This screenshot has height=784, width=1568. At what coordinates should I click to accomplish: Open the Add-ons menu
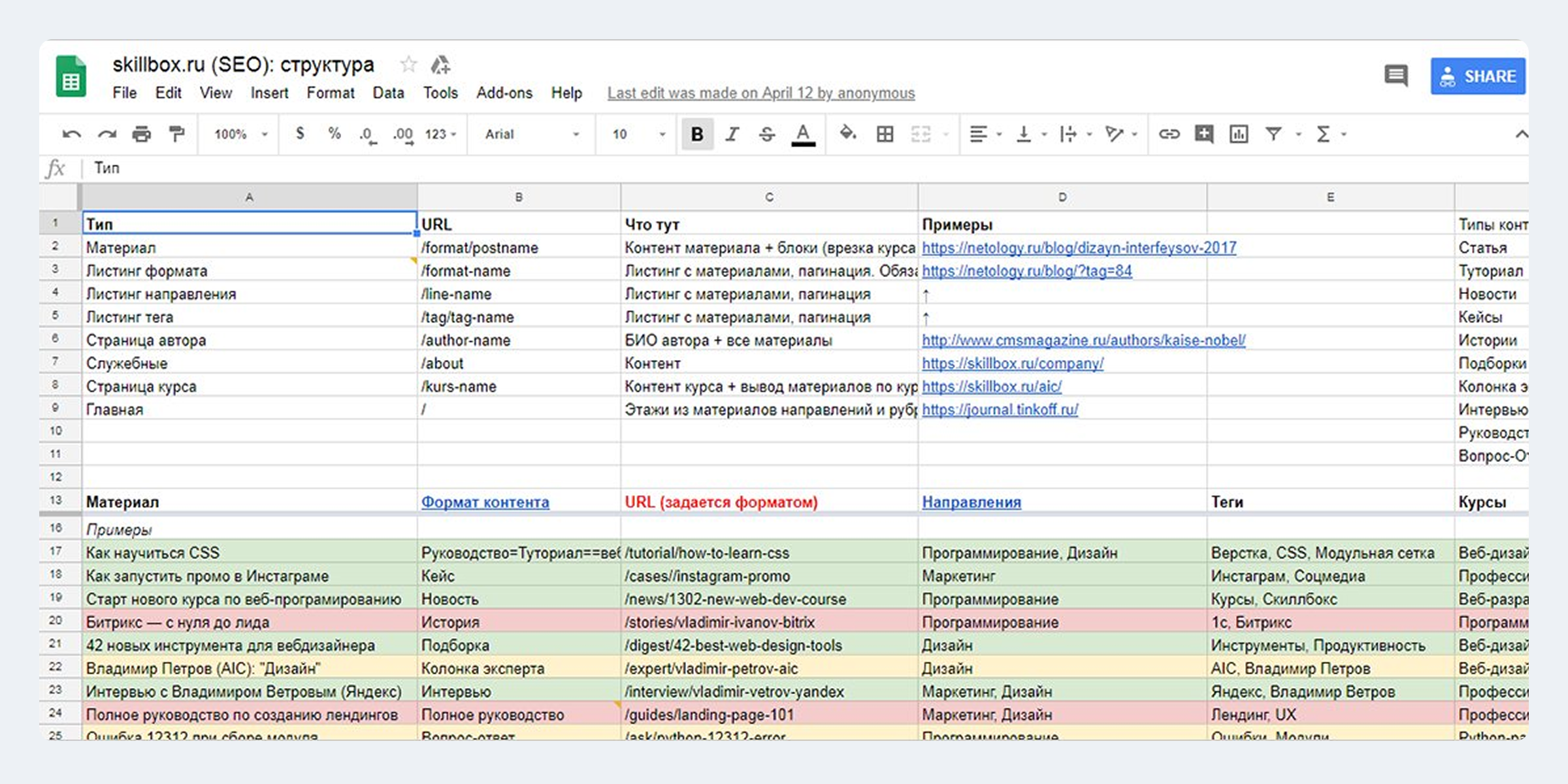[x=504, y=93]
